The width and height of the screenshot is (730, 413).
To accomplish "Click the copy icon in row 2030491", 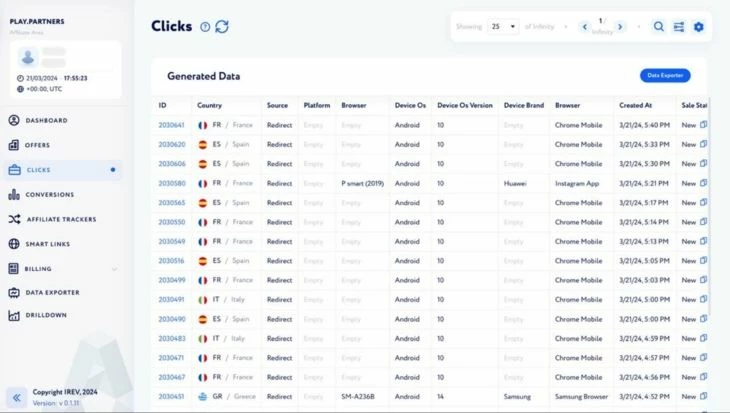I will tap(703, 299).
